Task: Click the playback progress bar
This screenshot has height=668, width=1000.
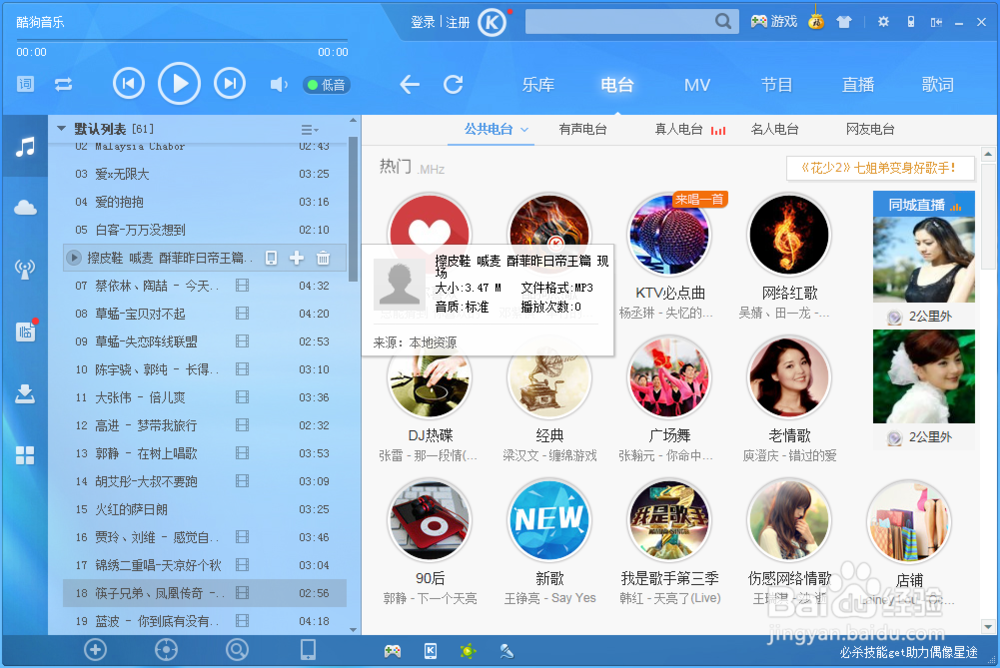Action: 182,40
